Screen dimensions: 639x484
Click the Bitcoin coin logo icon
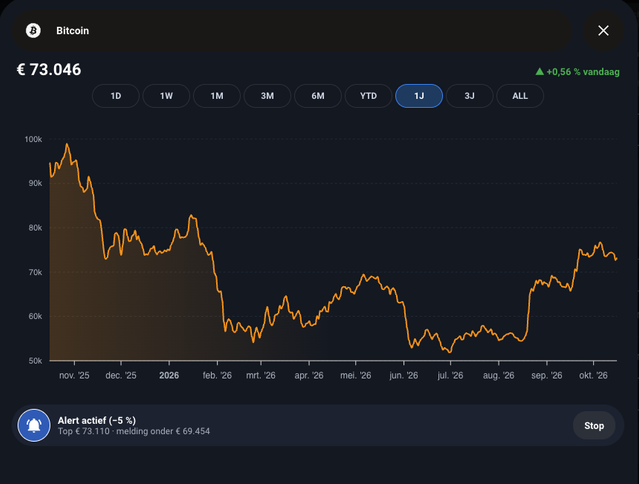[33, 31]
